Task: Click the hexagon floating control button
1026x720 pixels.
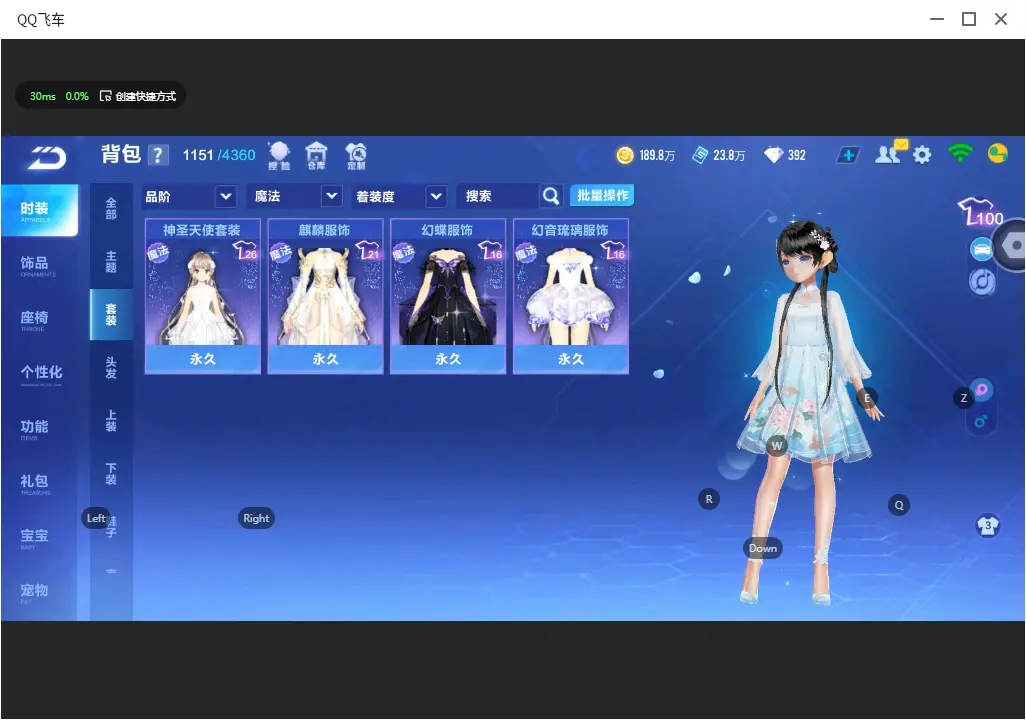Action: coord(1013,245)
